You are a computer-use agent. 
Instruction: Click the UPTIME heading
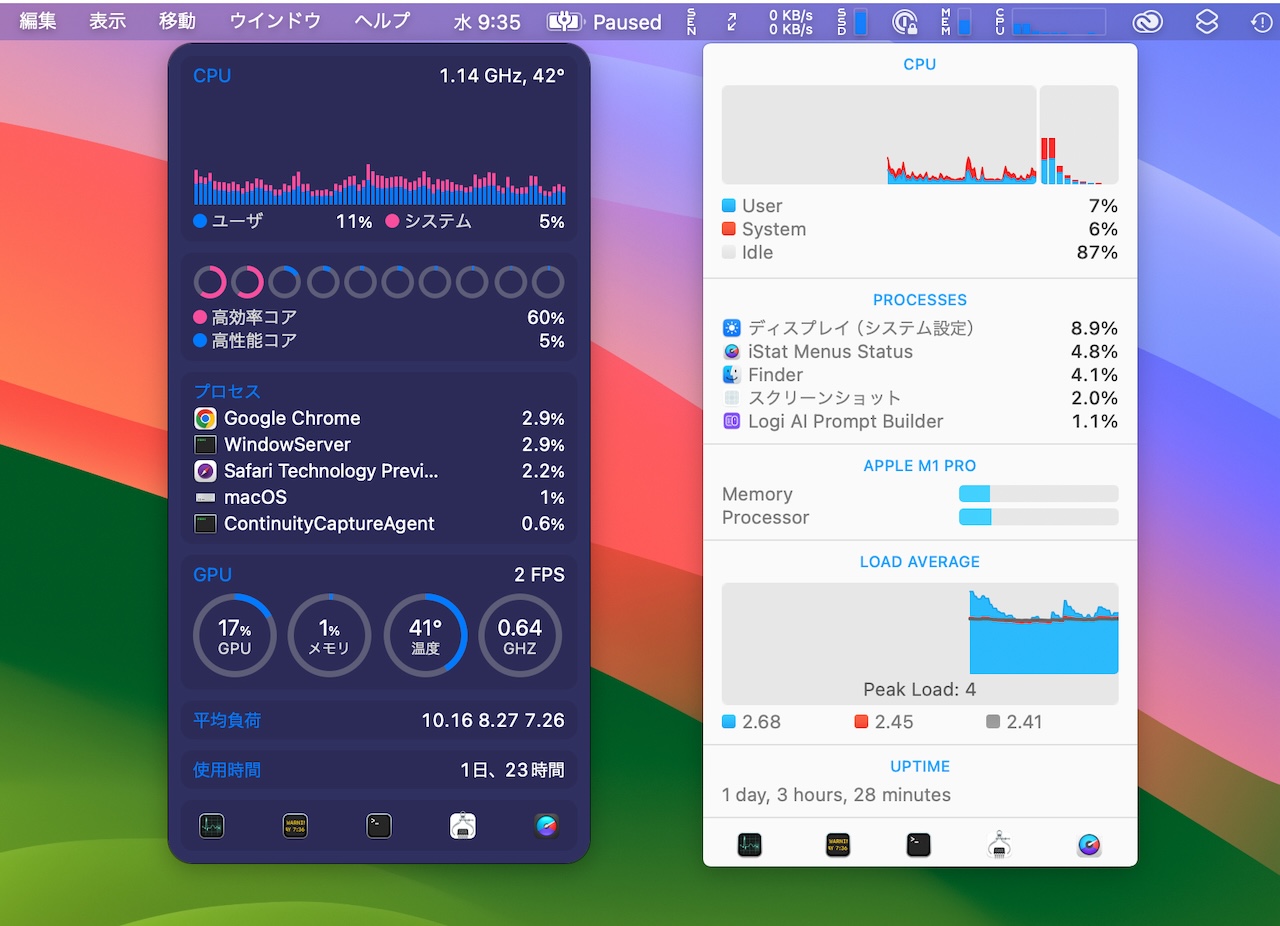[920, 767]
